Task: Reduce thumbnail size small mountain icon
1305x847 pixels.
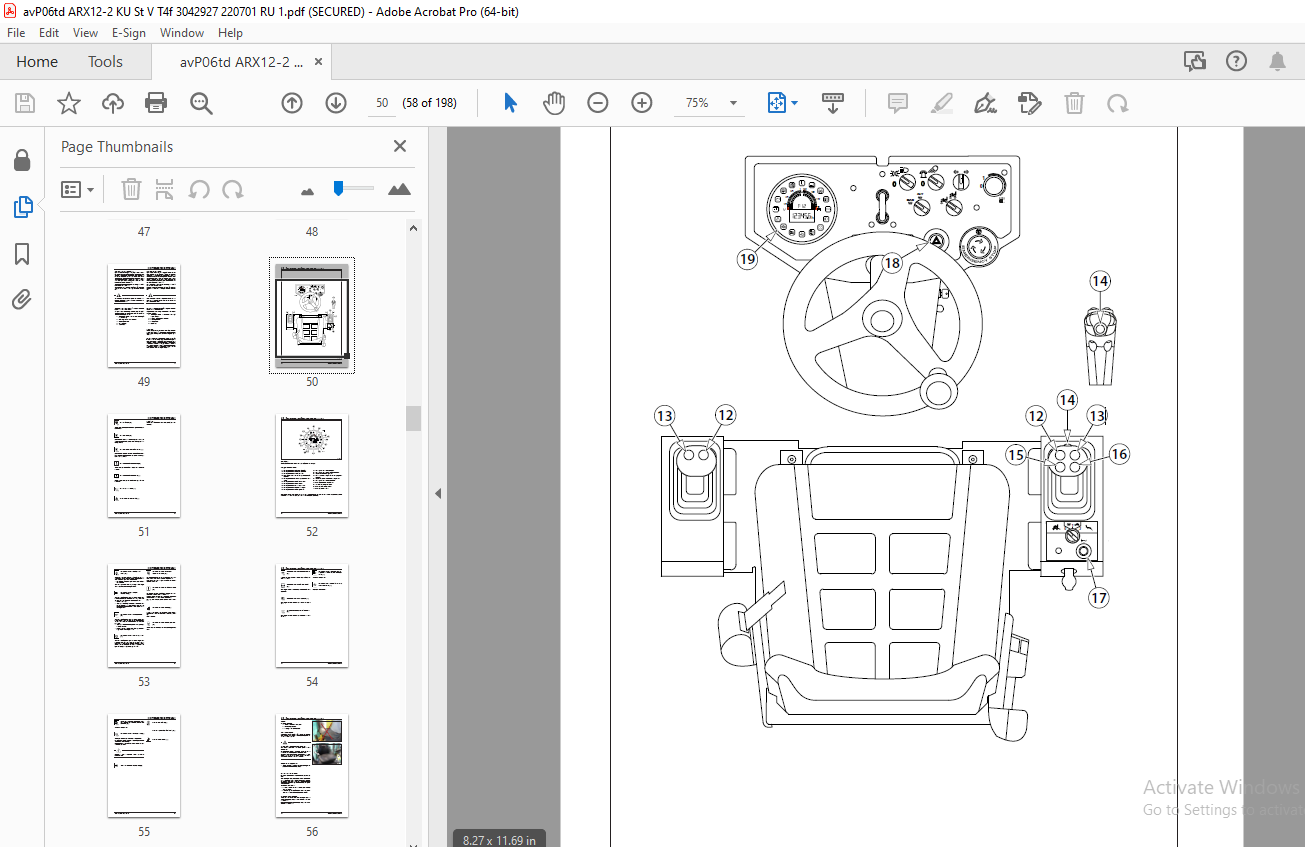Action: [x=308, y=190]
